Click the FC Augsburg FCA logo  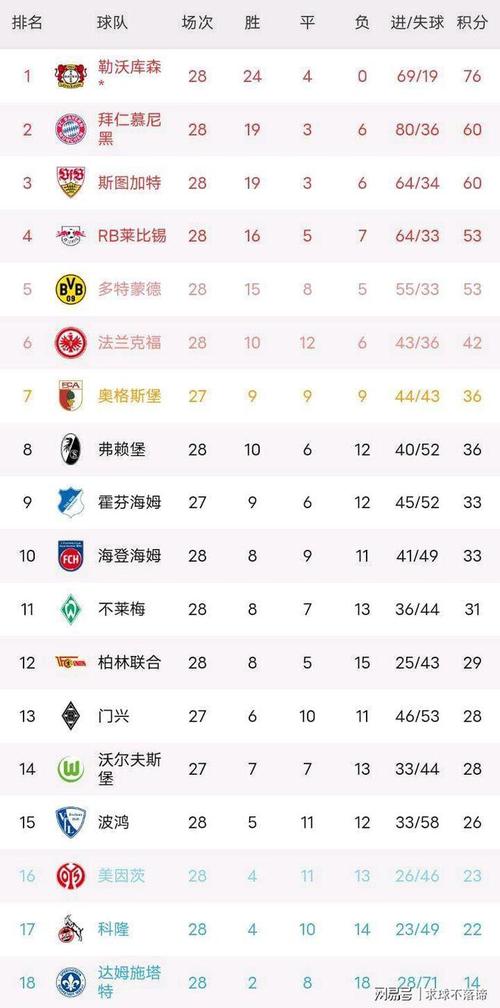tap(71, 395)
